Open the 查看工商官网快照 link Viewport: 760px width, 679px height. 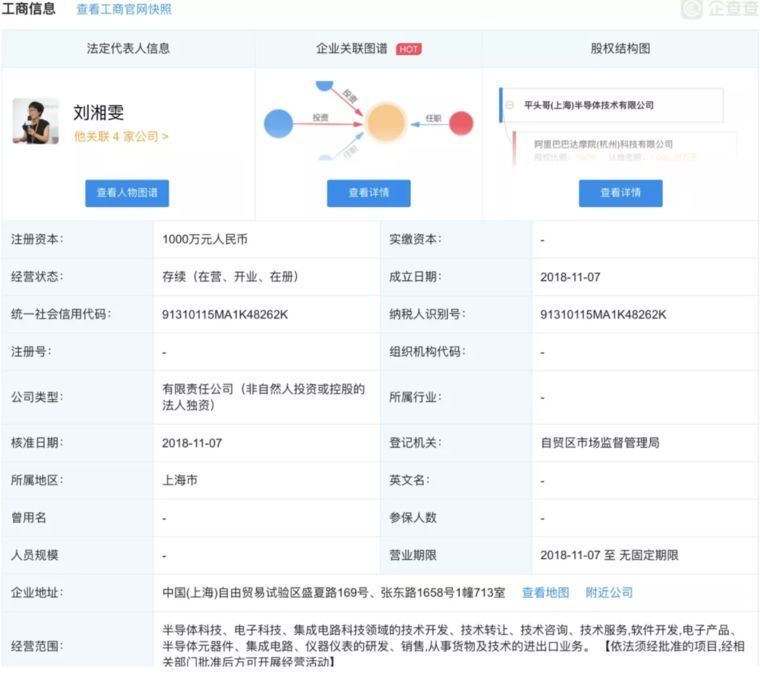[x=124, y=10]
